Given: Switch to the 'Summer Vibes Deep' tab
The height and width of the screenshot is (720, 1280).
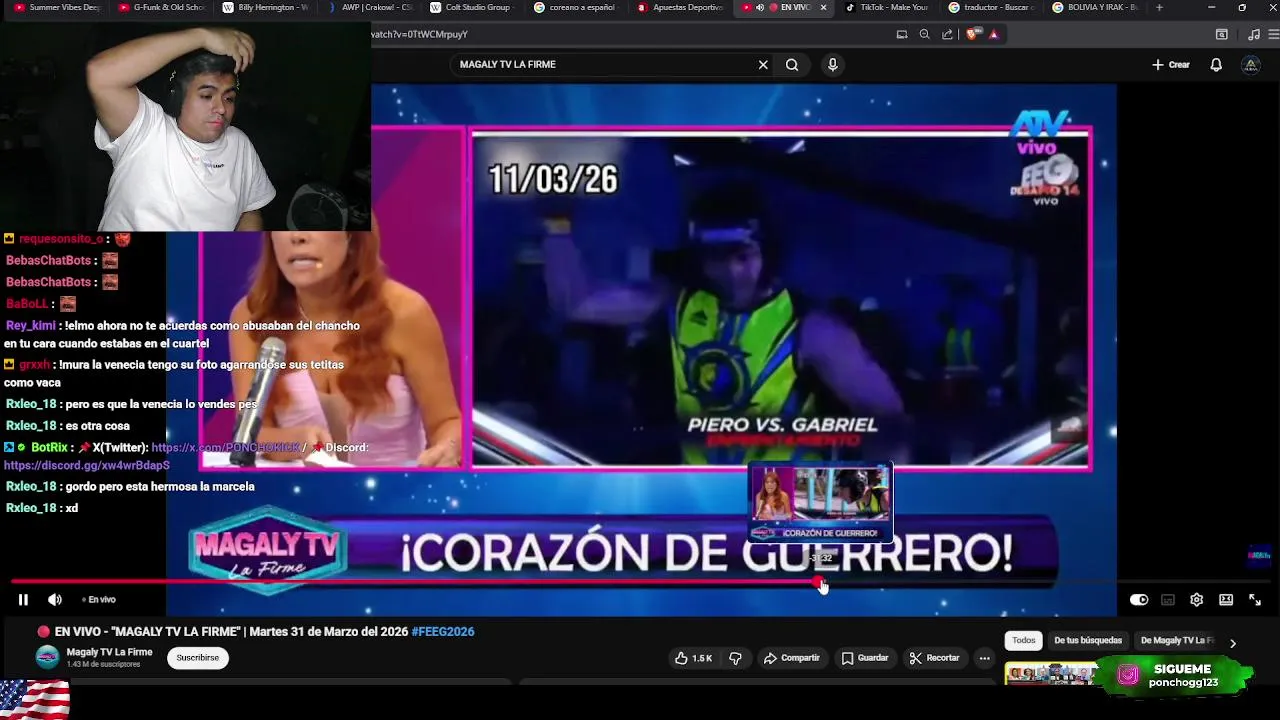Looking at the screenshot, I should pyautogui.click(x=58, y=7).
